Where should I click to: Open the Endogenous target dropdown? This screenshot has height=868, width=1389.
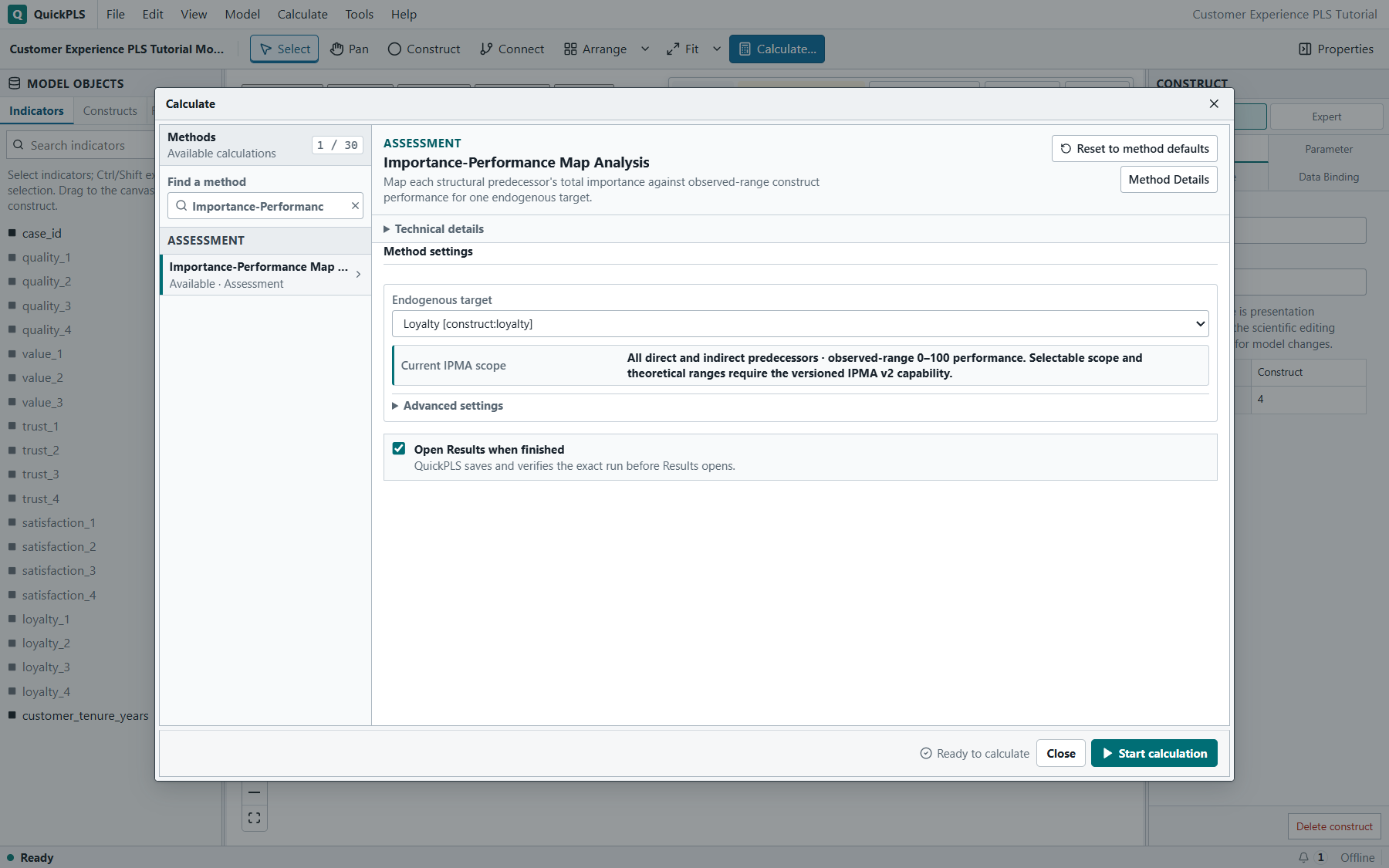pos(800,324)
